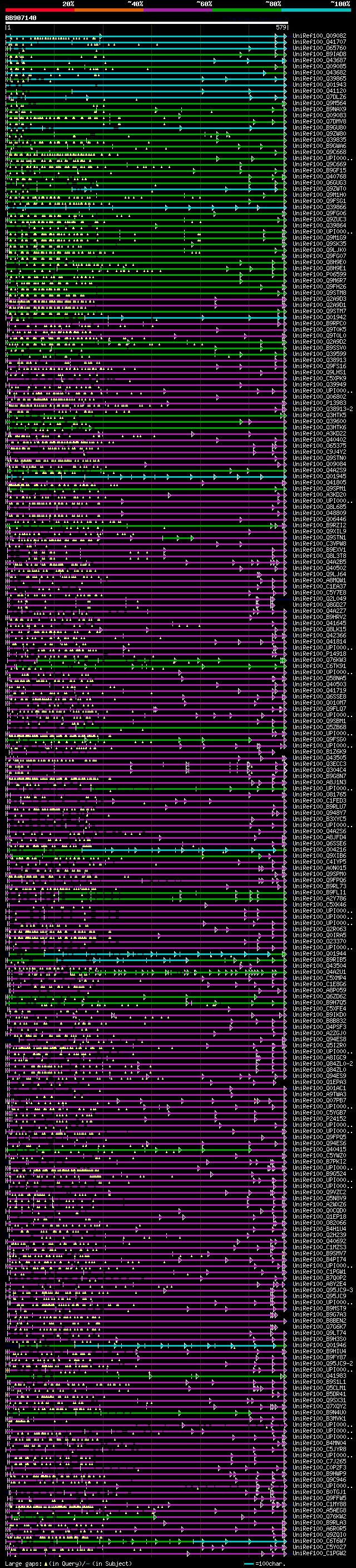The height and width of the screenshot is (1568, 356).
Task: Select label UniRef100_O81765
Action: 319,794
